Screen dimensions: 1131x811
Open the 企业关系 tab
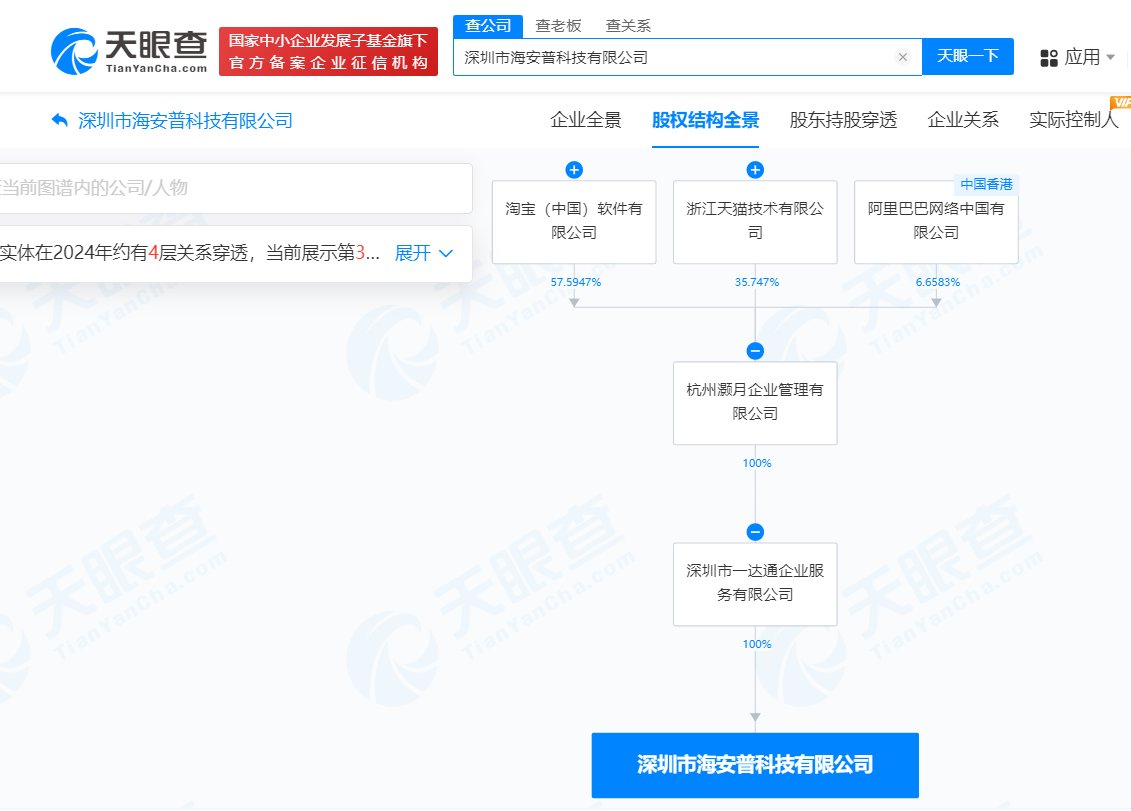pos(963,120)
